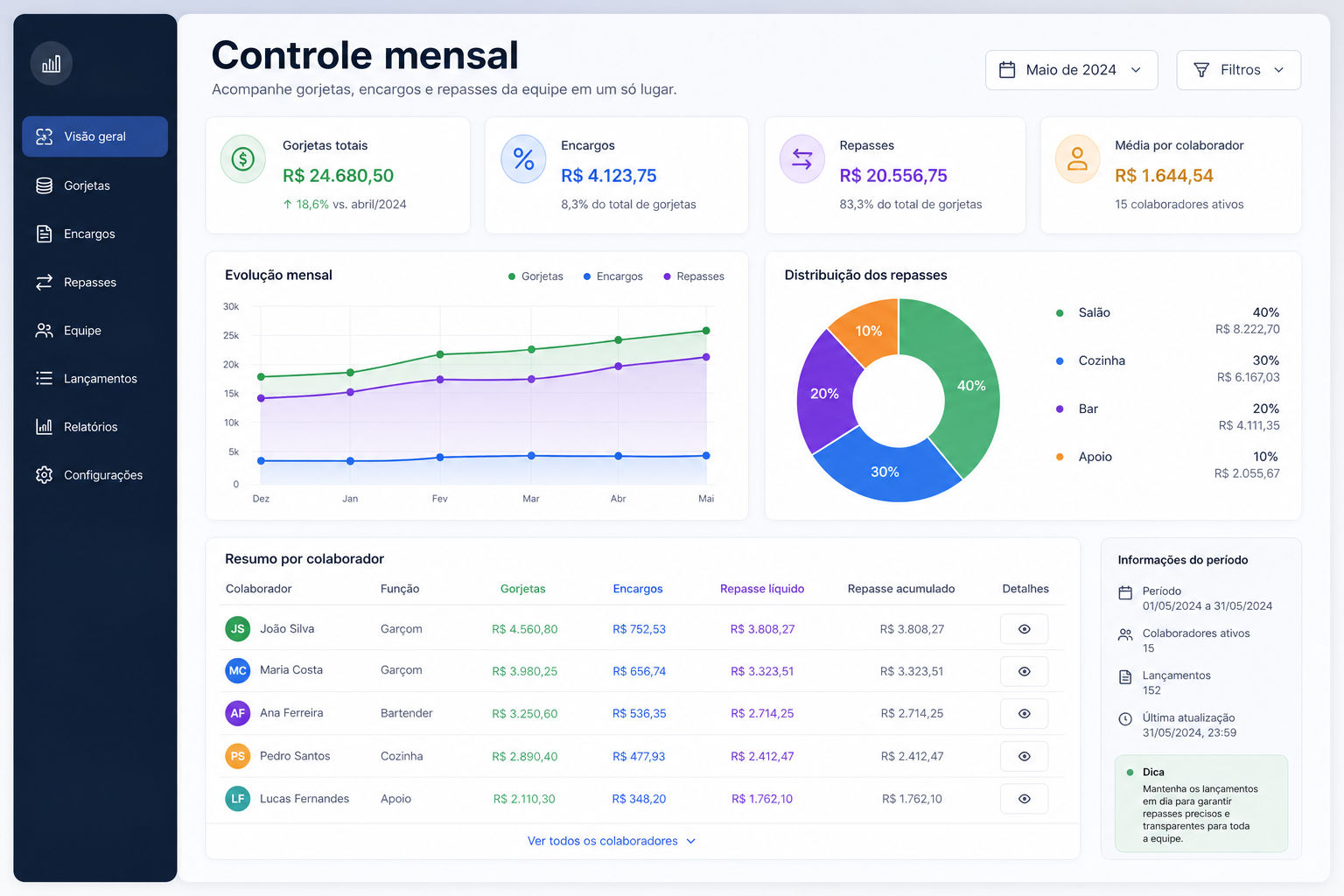Expand the Ver todos os colaboradores chevron
The width and height of the screenshot is (1344, 896).
[x=691, y=841]
